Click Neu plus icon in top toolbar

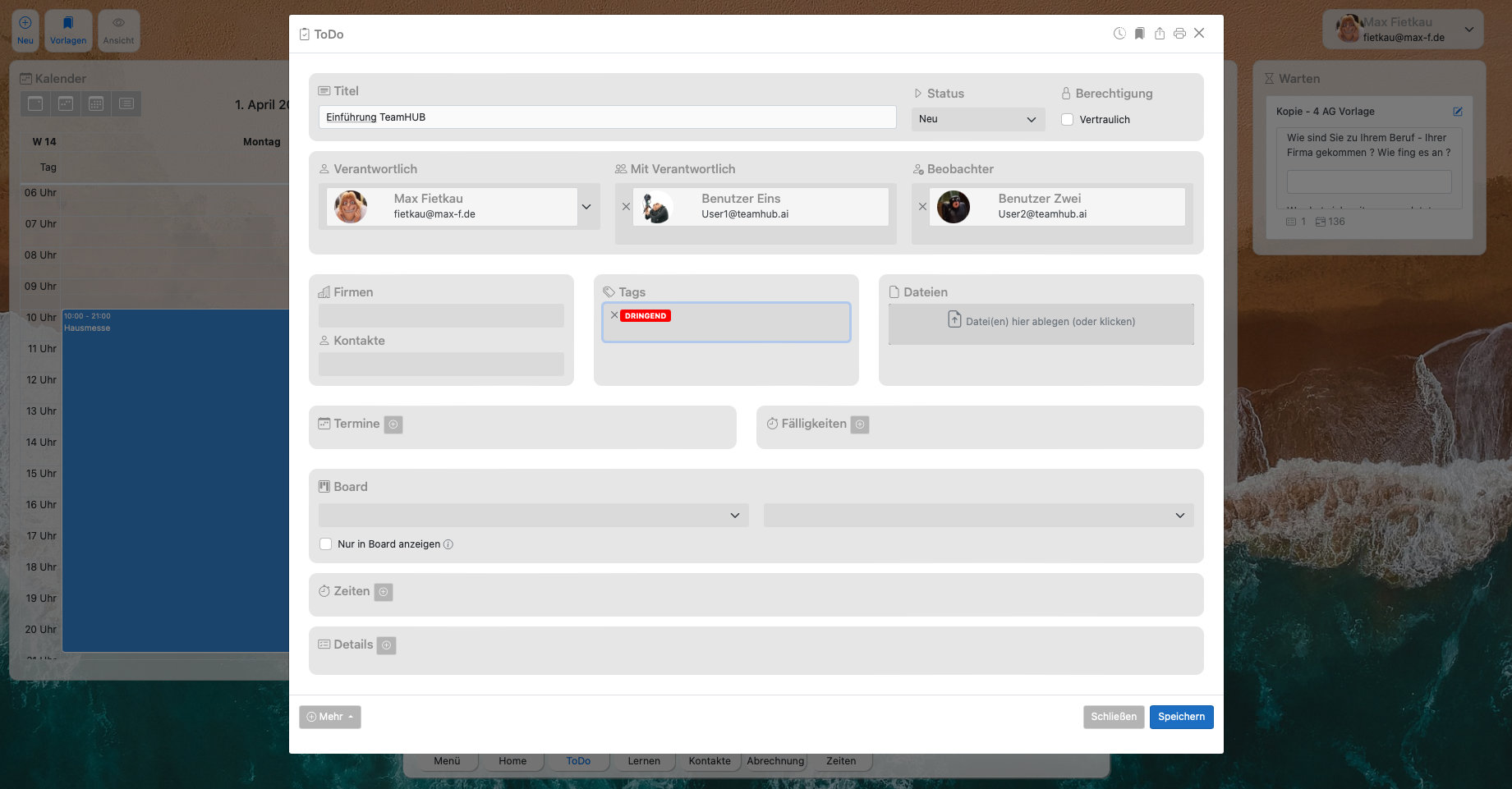[25, 30]
